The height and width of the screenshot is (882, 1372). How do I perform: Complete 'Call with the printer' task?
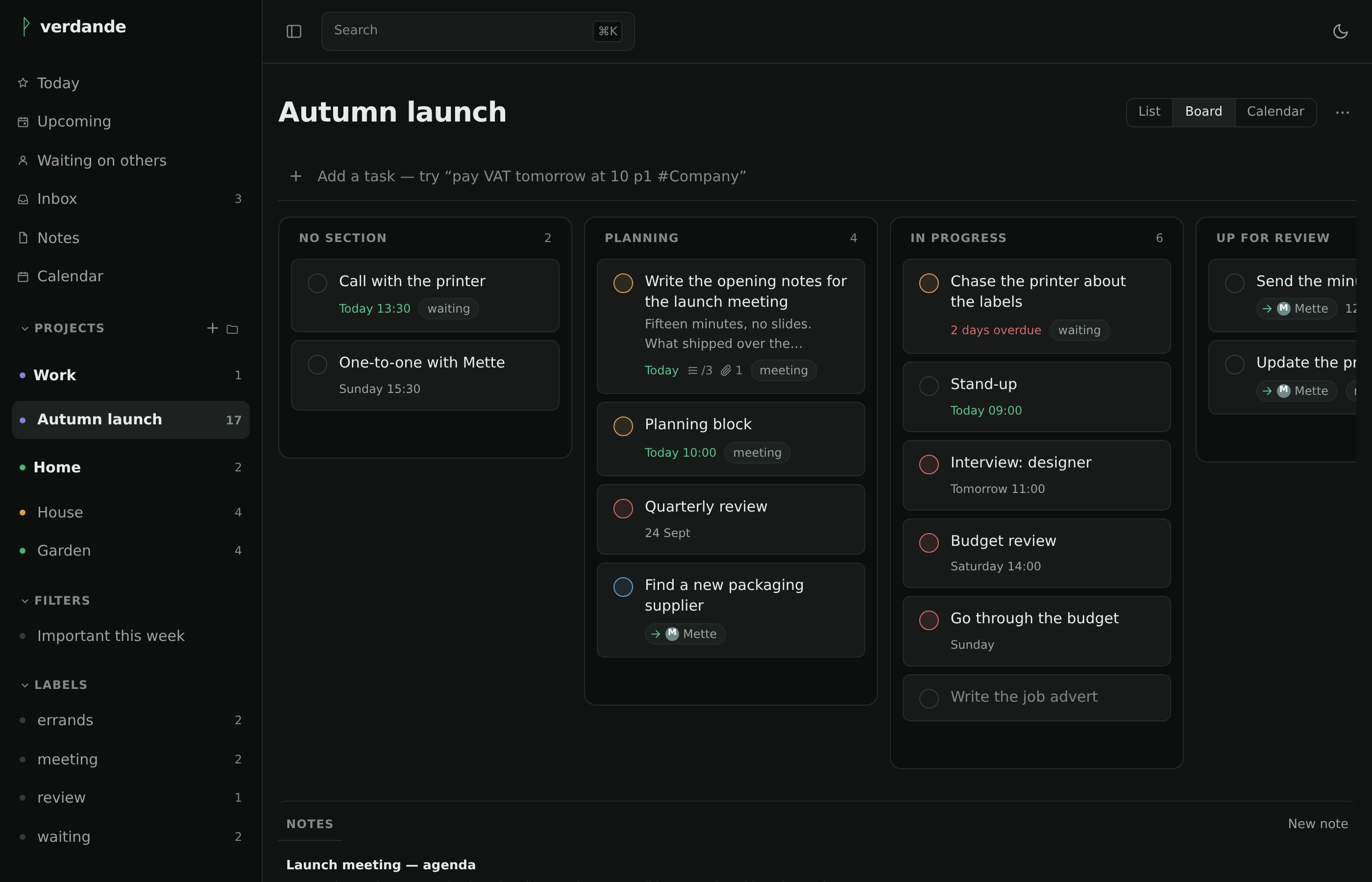coord(317,283)
